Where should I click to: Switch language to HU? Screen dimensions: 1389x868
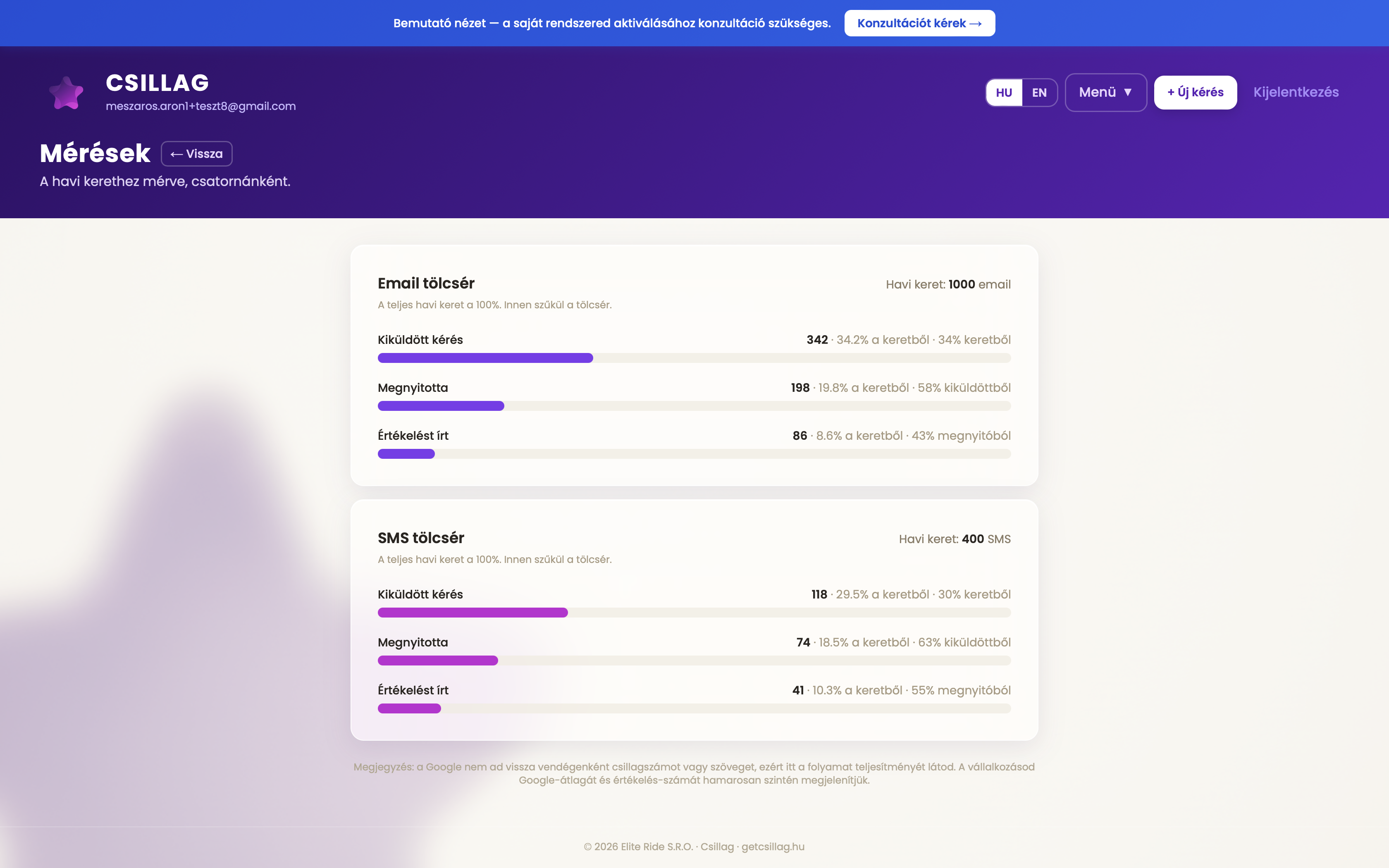click(1004, 93)
